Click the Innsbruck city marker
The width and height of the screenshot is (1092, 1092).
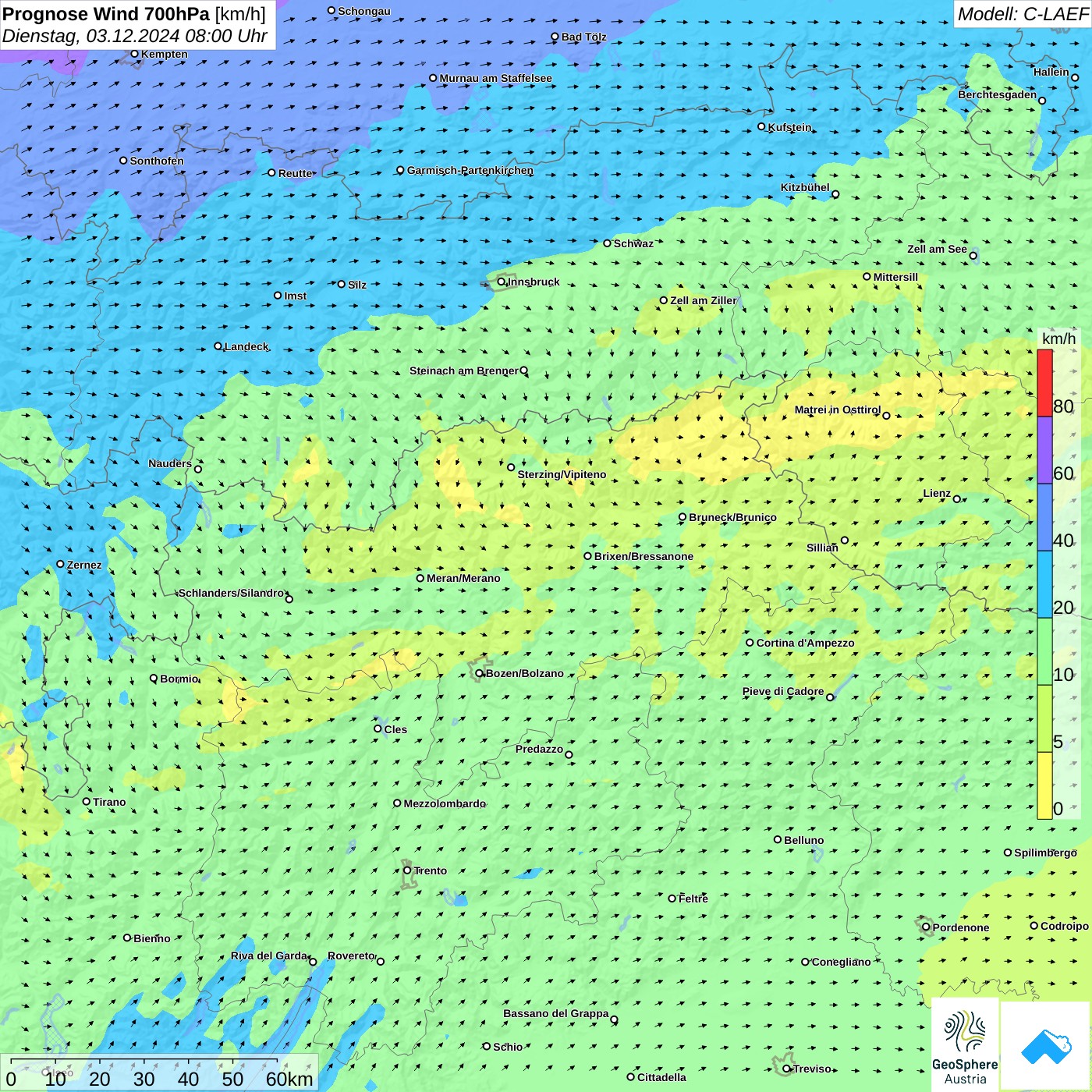[502, 282]
